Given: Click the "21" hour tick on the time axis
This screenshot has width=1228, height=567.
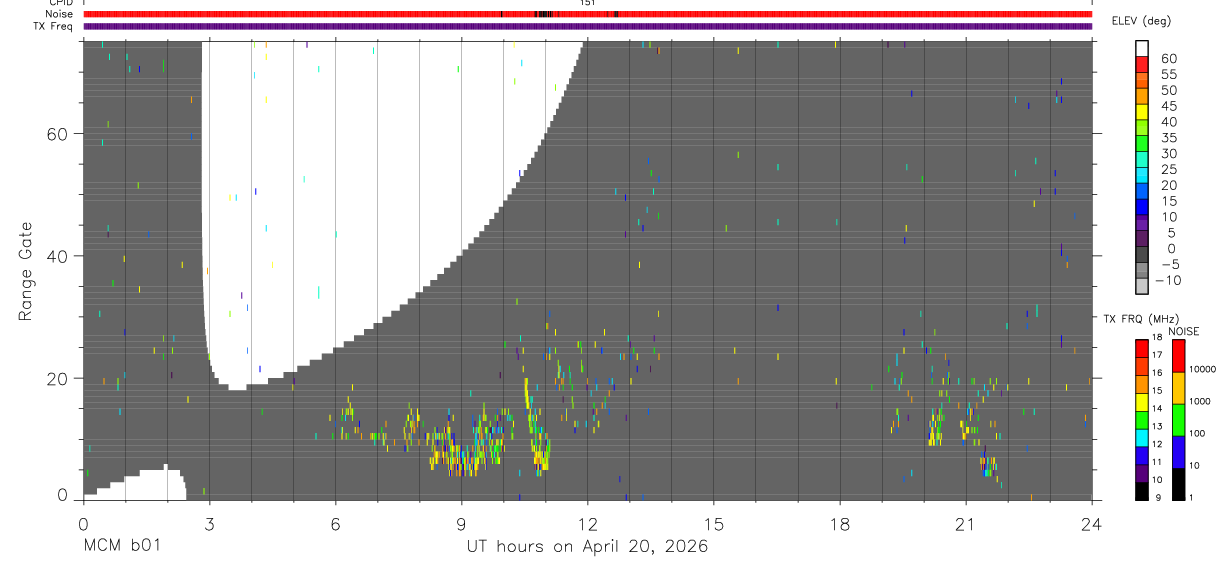Looking at the screenshot, I should (965, 522).
